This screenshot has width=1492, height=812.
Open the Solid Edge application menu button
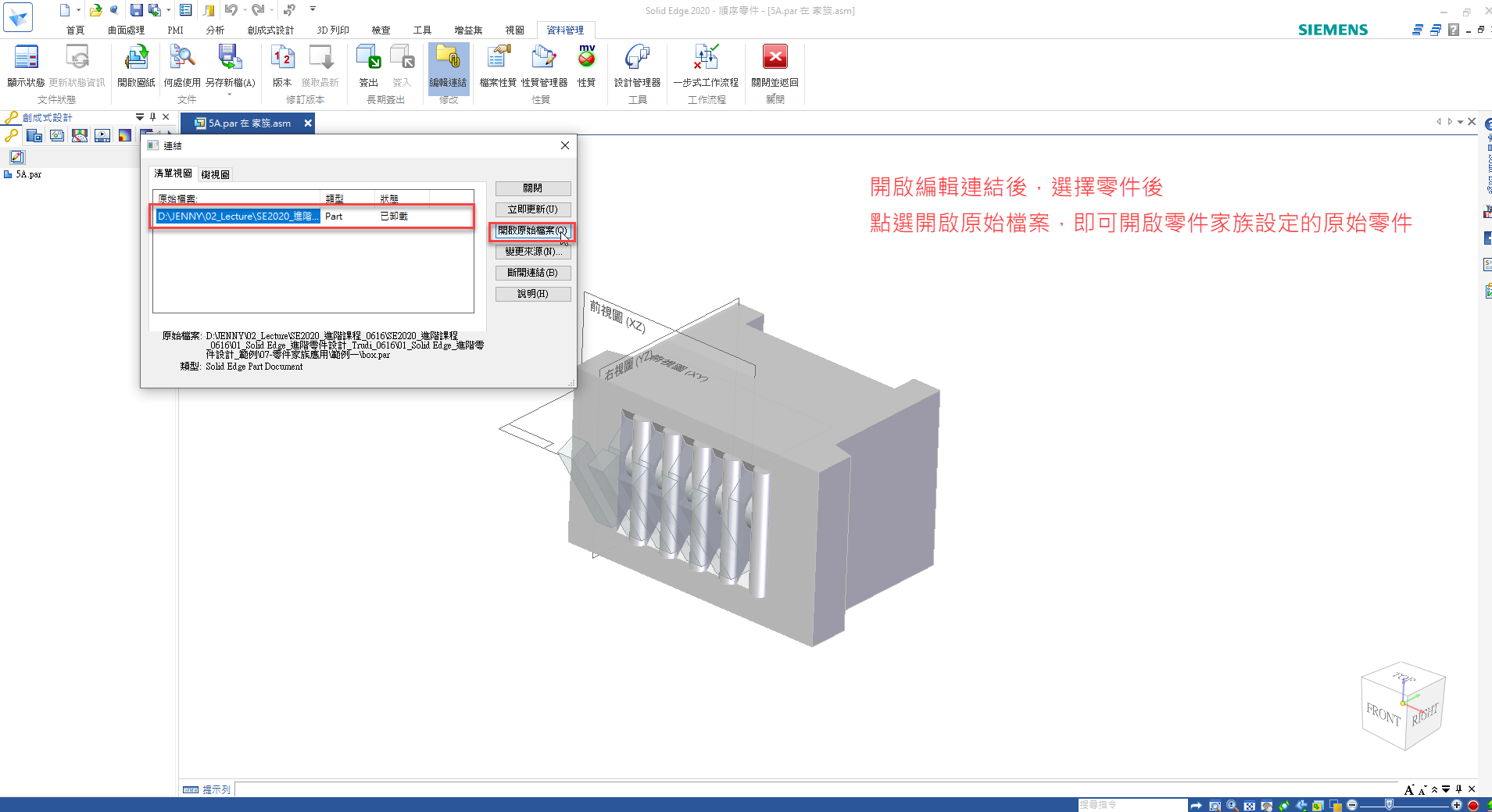17,17
